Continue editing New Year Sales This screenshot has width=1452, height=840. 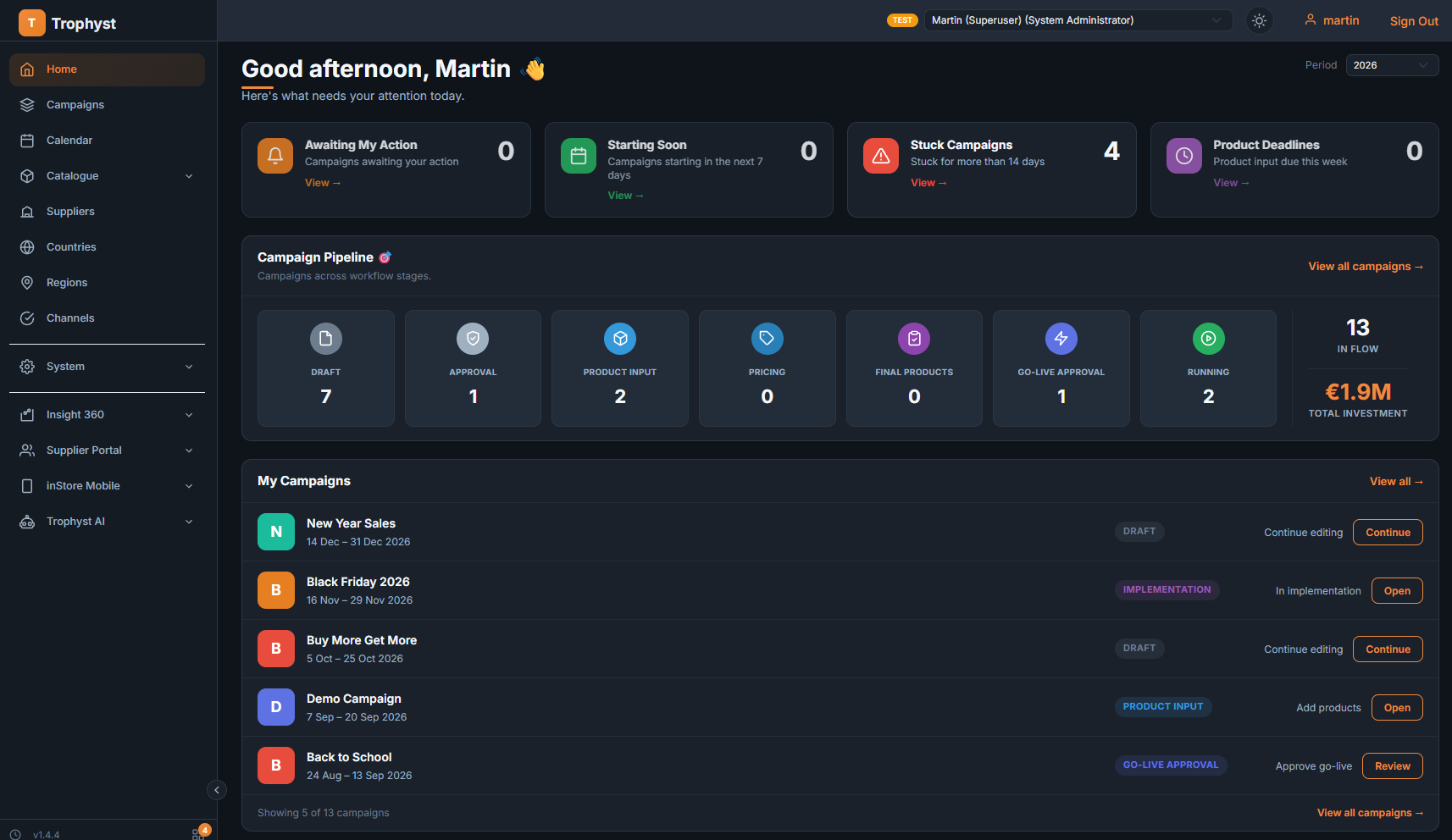1388,533
